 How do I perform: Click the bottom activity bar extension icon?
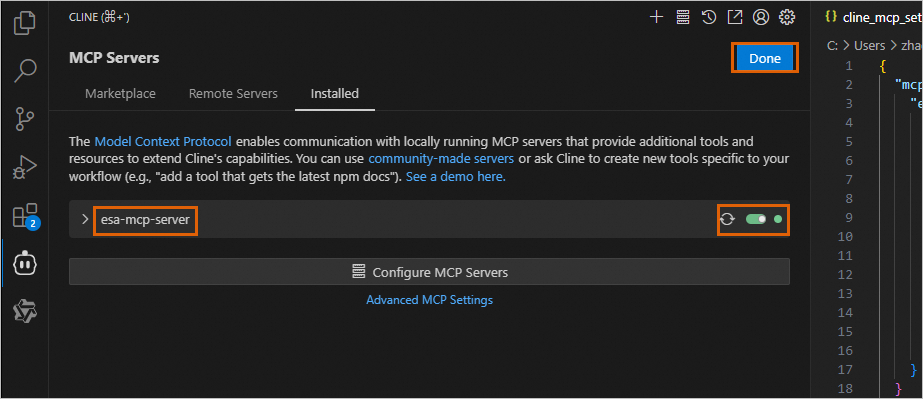[x=25, y=311]
